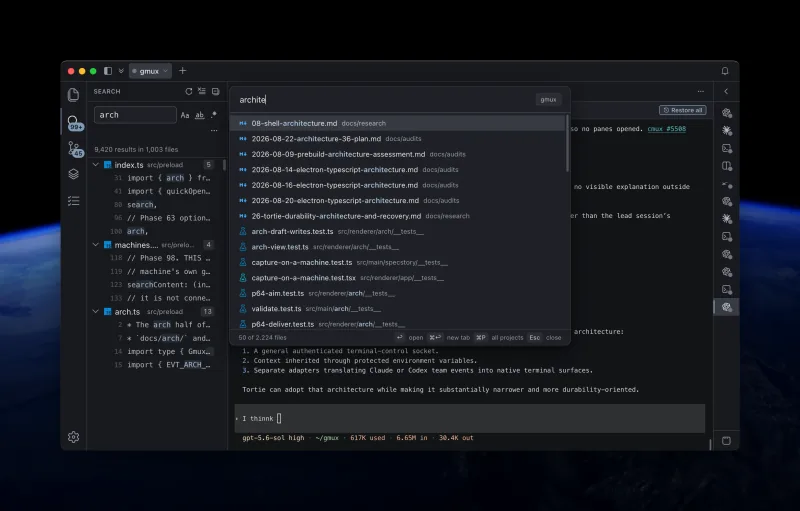Image resolution: width=800 pixels, height=511 pixels.
Task: Toggle the sidebar layout icon in title bar
Action: coord(108,71)
